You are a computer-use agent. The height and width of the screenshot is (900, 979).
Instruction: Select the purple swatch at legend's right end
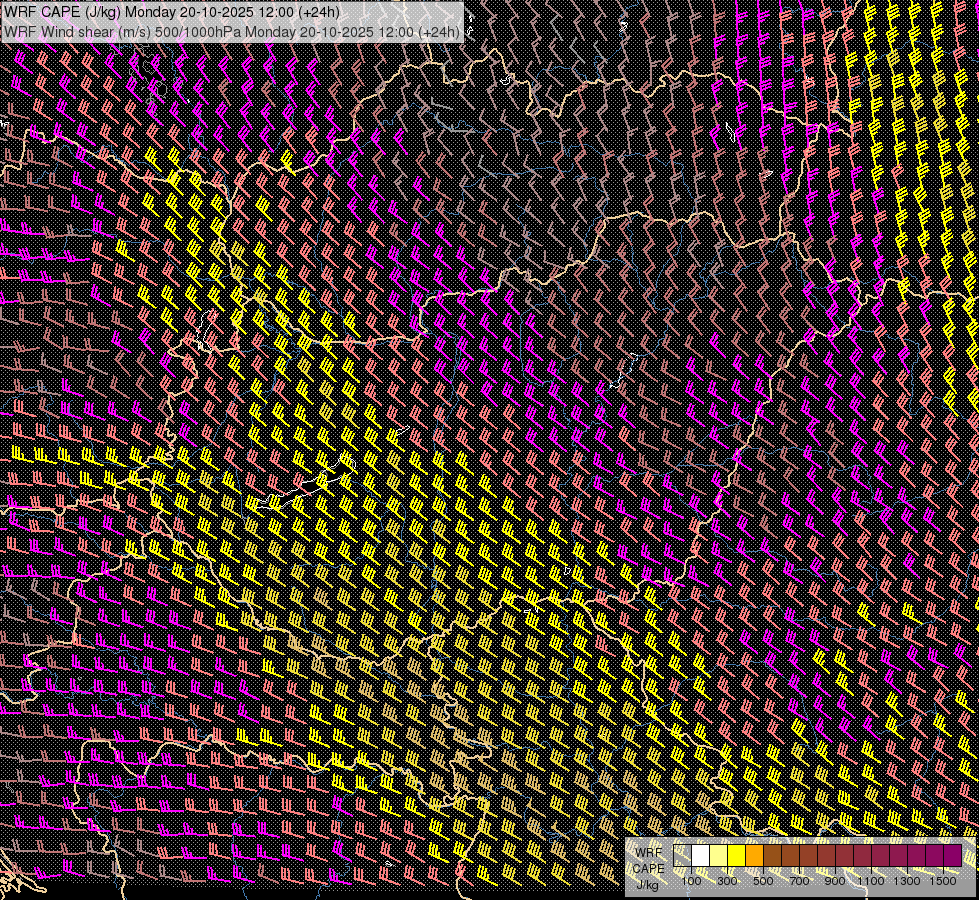(x=953, y=856)
